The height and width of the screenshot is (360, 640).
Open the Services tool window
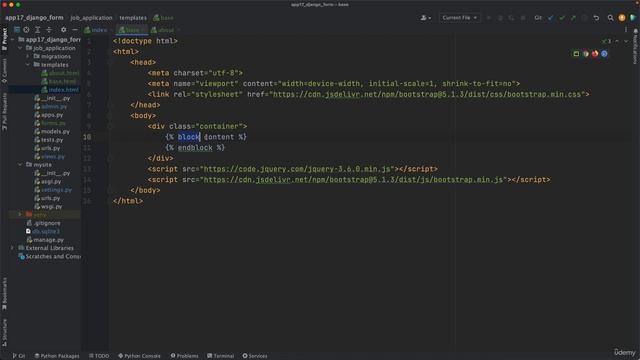[255, 356]
